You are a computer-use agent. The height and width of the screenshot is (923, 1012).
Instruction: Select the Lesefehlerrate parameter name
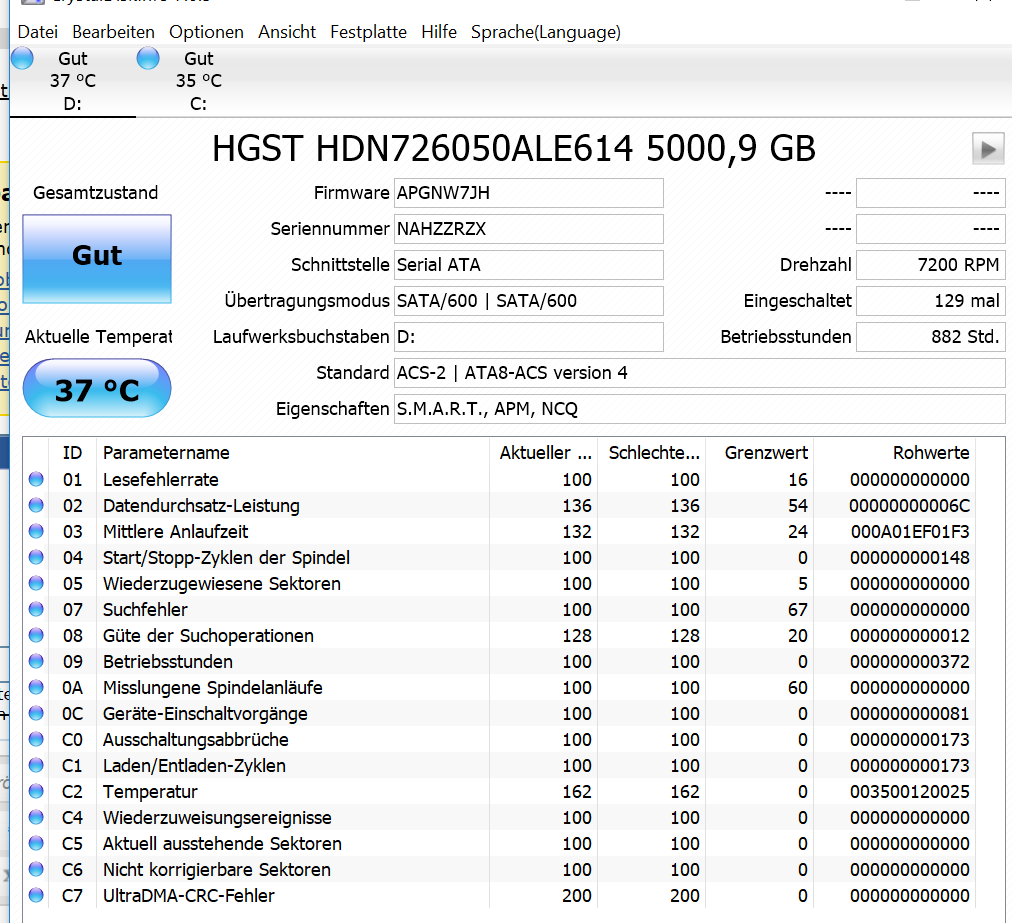pos(161,480)
